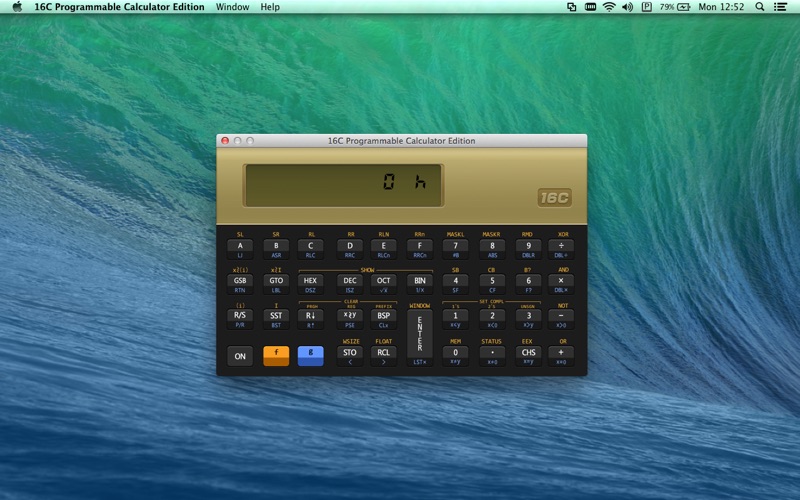Image resolution: width=800 pixels, height=500 pixels.
Task: Click the number 3 key
Action: pos(528,319)
